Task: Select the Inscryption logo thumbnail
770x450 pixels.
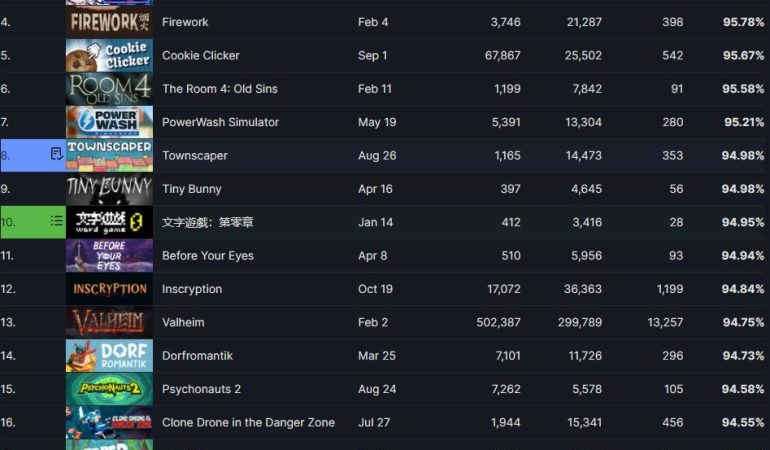Action: coord(110,289)
